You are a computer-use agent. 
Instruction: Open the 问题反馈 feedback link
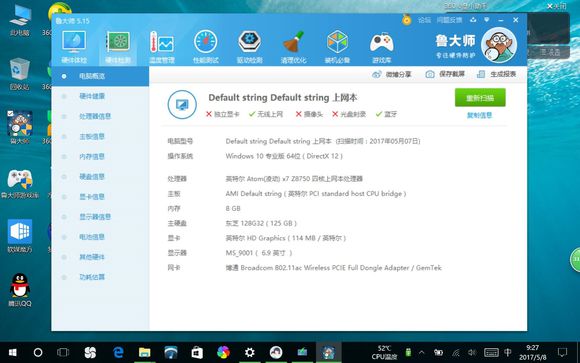[449, 20]
